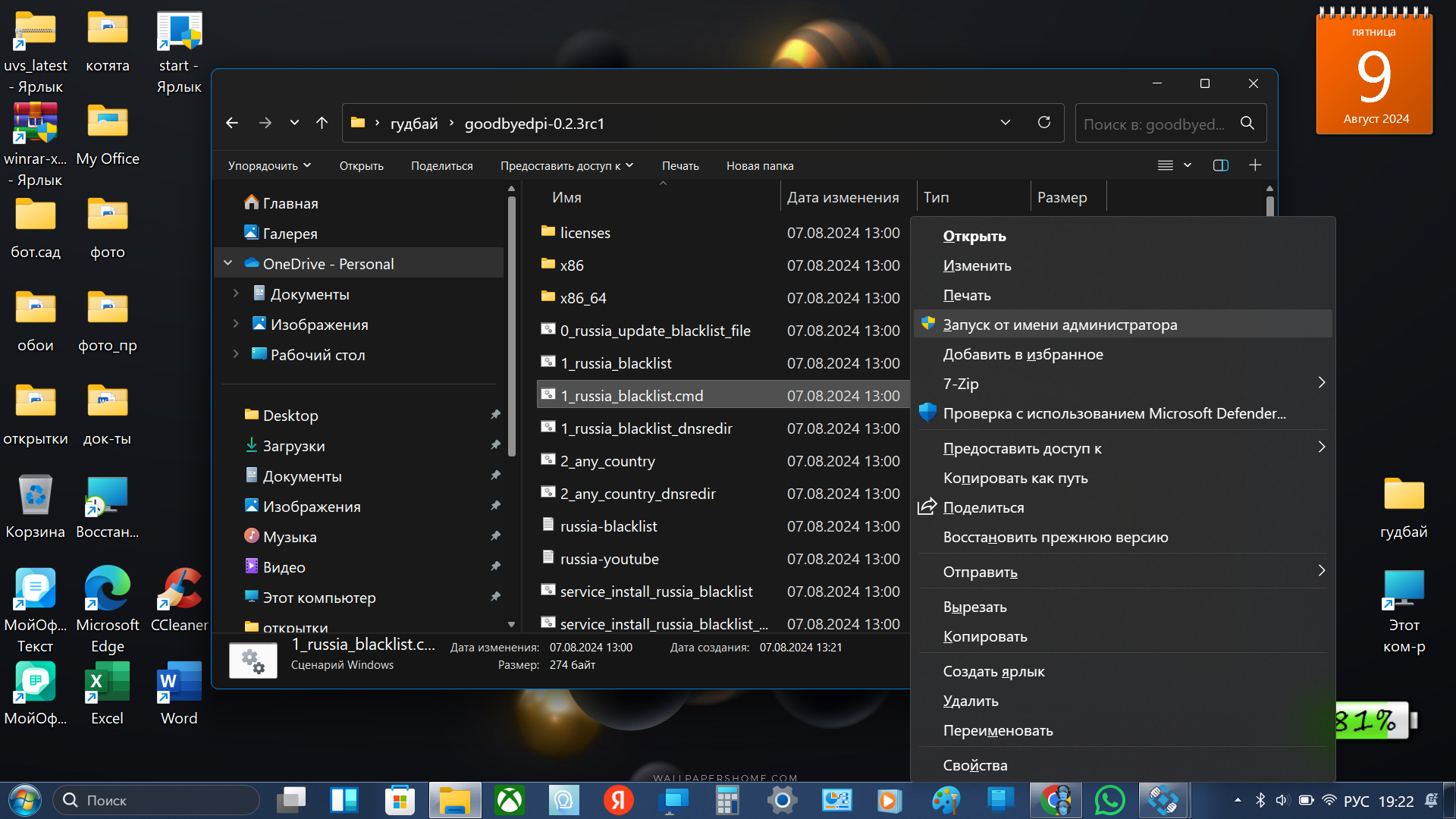The image size is (1456, 819).
Task: Choose Добавить в избранное
Action: coord(1123,354)
